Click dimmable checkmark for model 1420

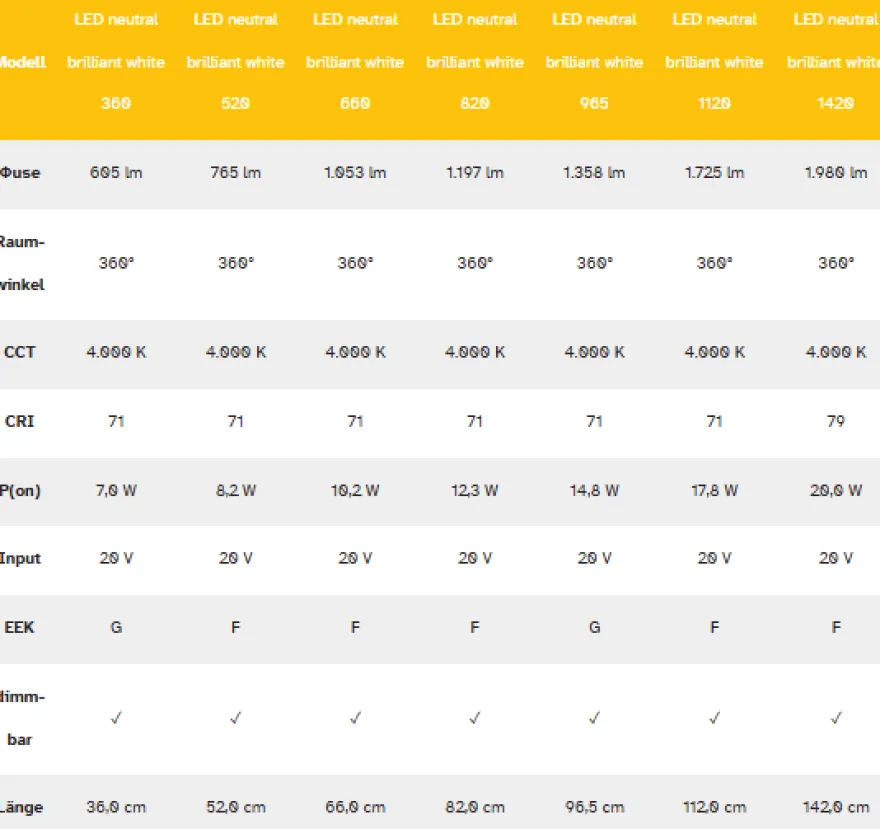(x=836, y=718)
